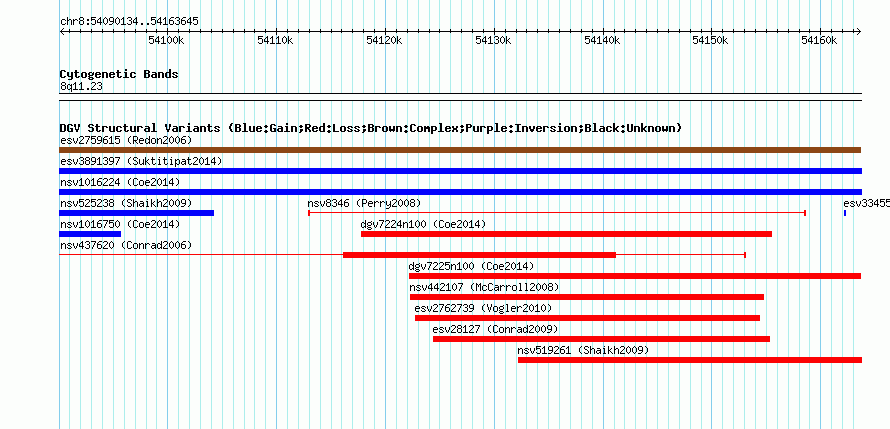Open the dgv7224n100 (Coe2014) label
This screenshot has width=890, height=429.
(423, 224)
